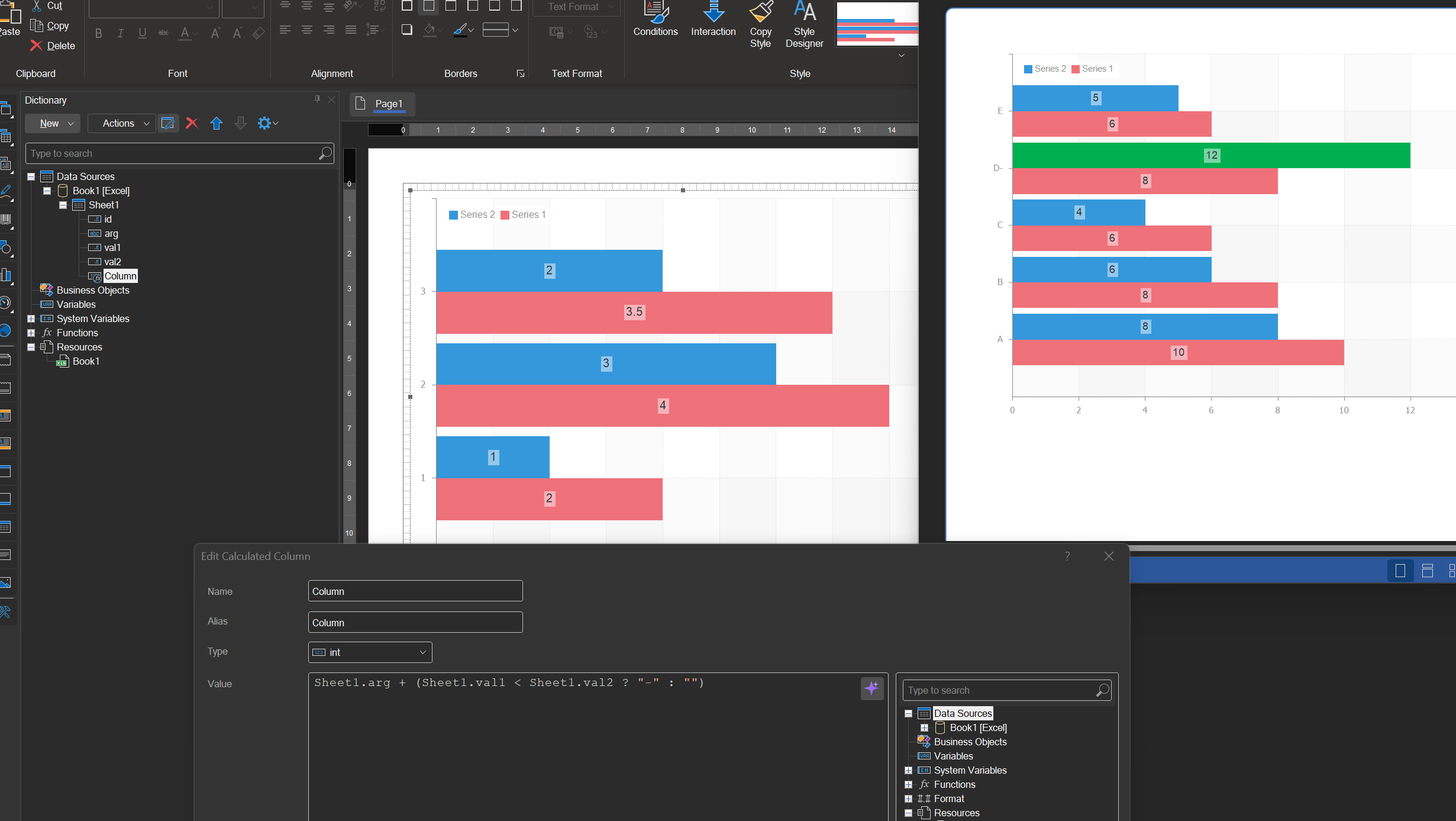Click the chart style thumbnail in Style gallery
This screenshot has height=821, width=1456.
[877, 24]
